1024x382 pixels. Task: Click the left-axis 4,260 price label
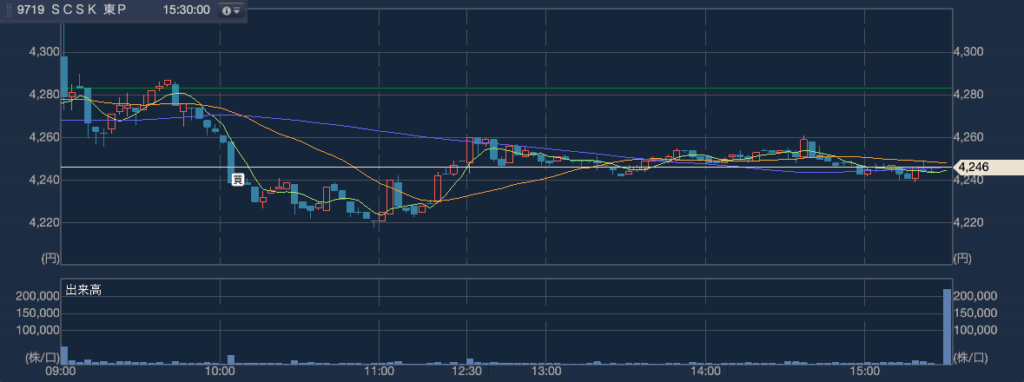pyautogui.click(x=44, y=137)
